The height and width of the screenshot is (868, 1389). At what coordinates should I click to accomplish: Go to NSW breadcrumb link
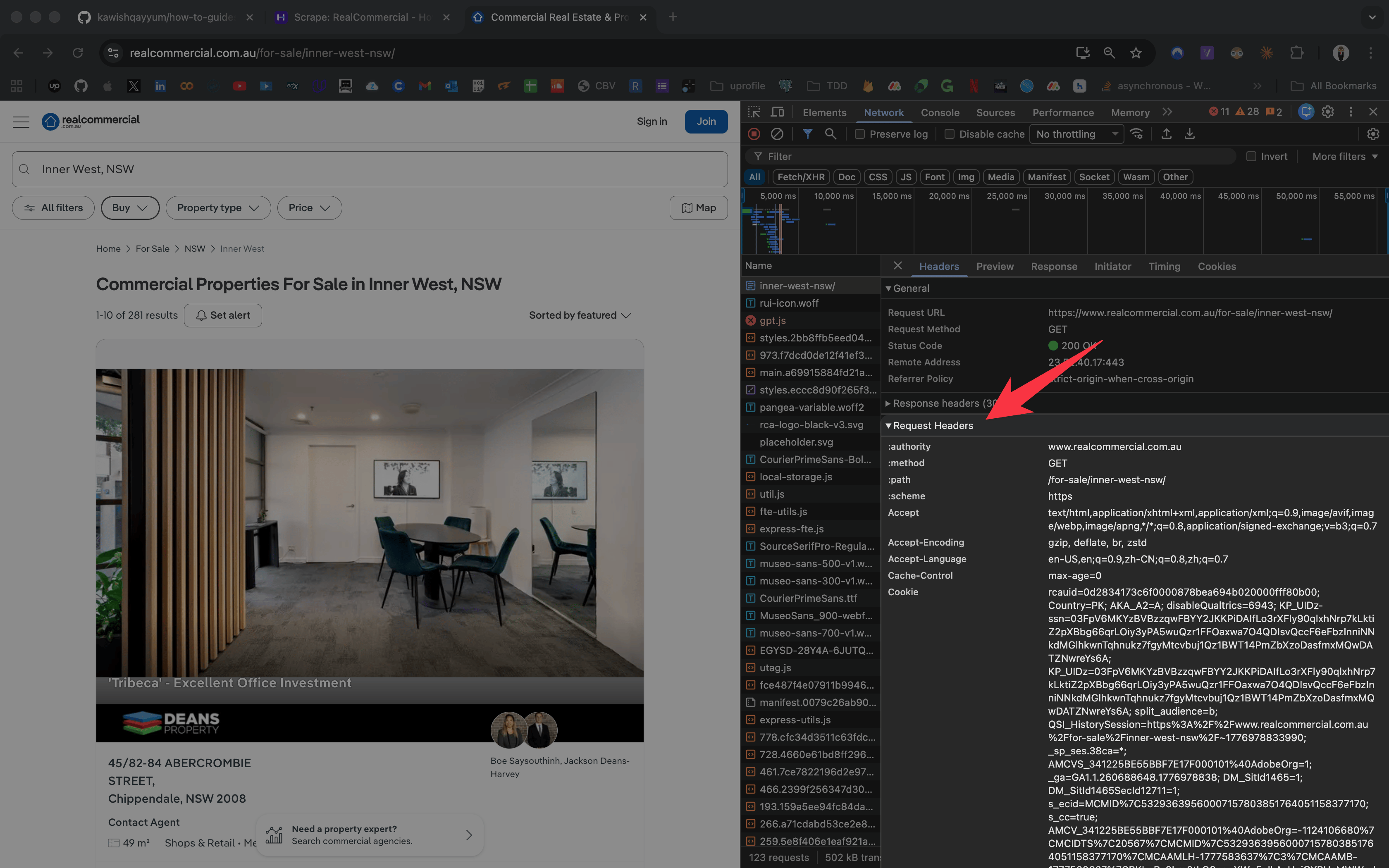(195, 248)
